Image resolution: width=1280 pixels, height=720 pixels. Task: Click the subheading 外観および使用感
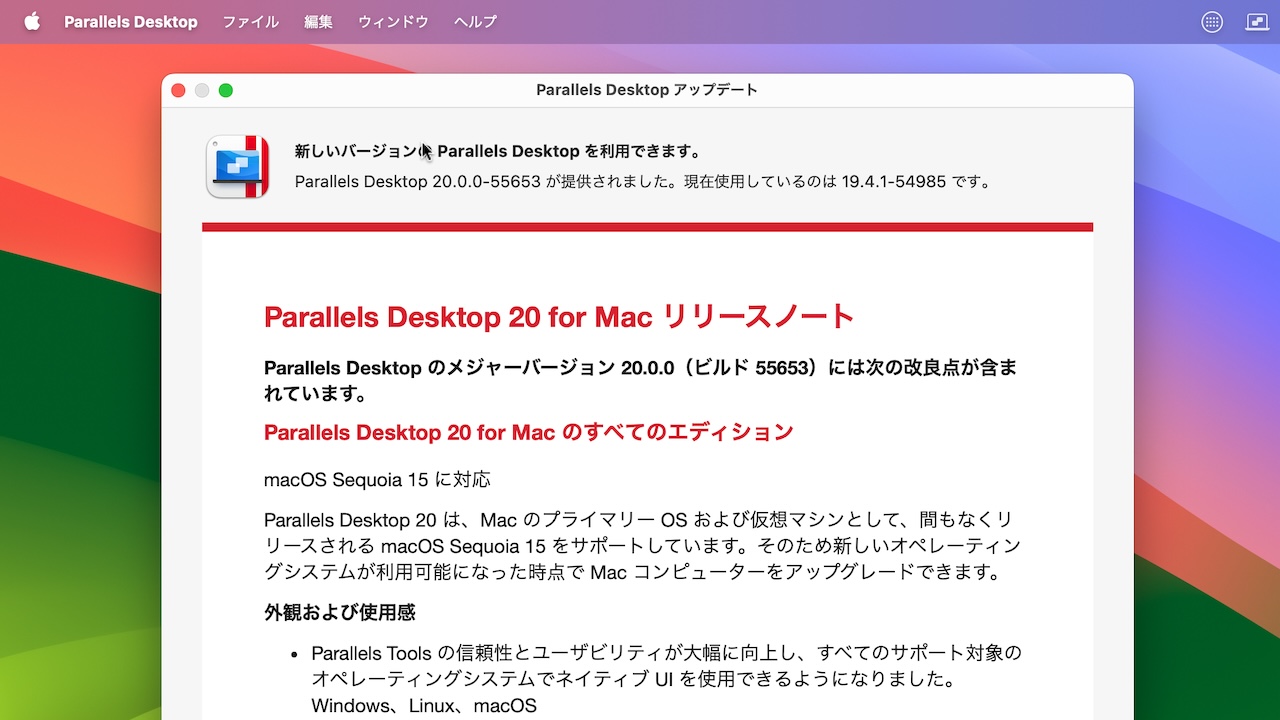(x=340, y=612)
